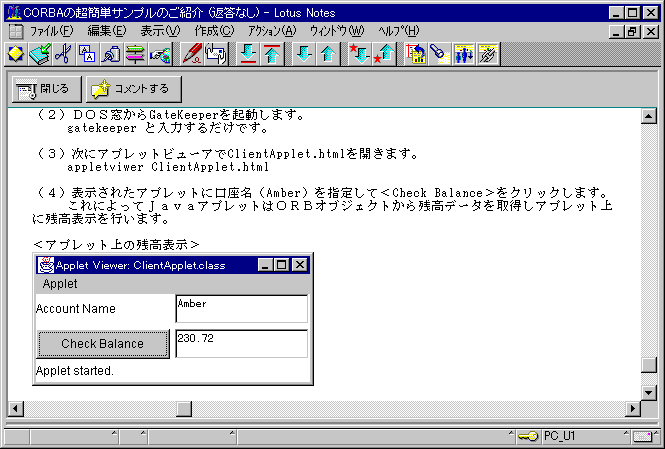Click the scissors cut icon in toolbar
The image size is (665, 449).
[63, 53]
